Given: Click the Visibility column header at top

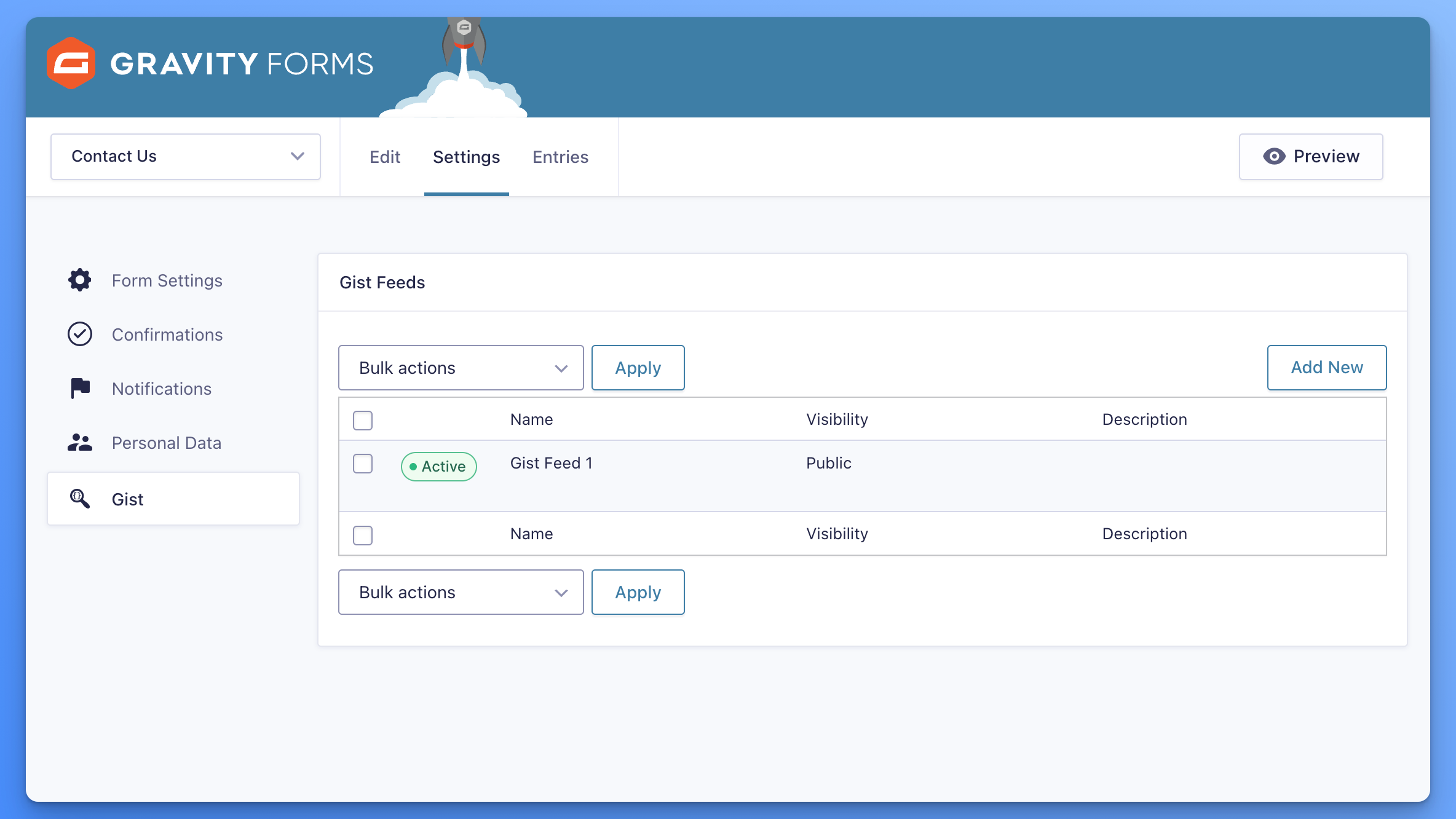Looking at the screenshot, I should coord(837,419).
